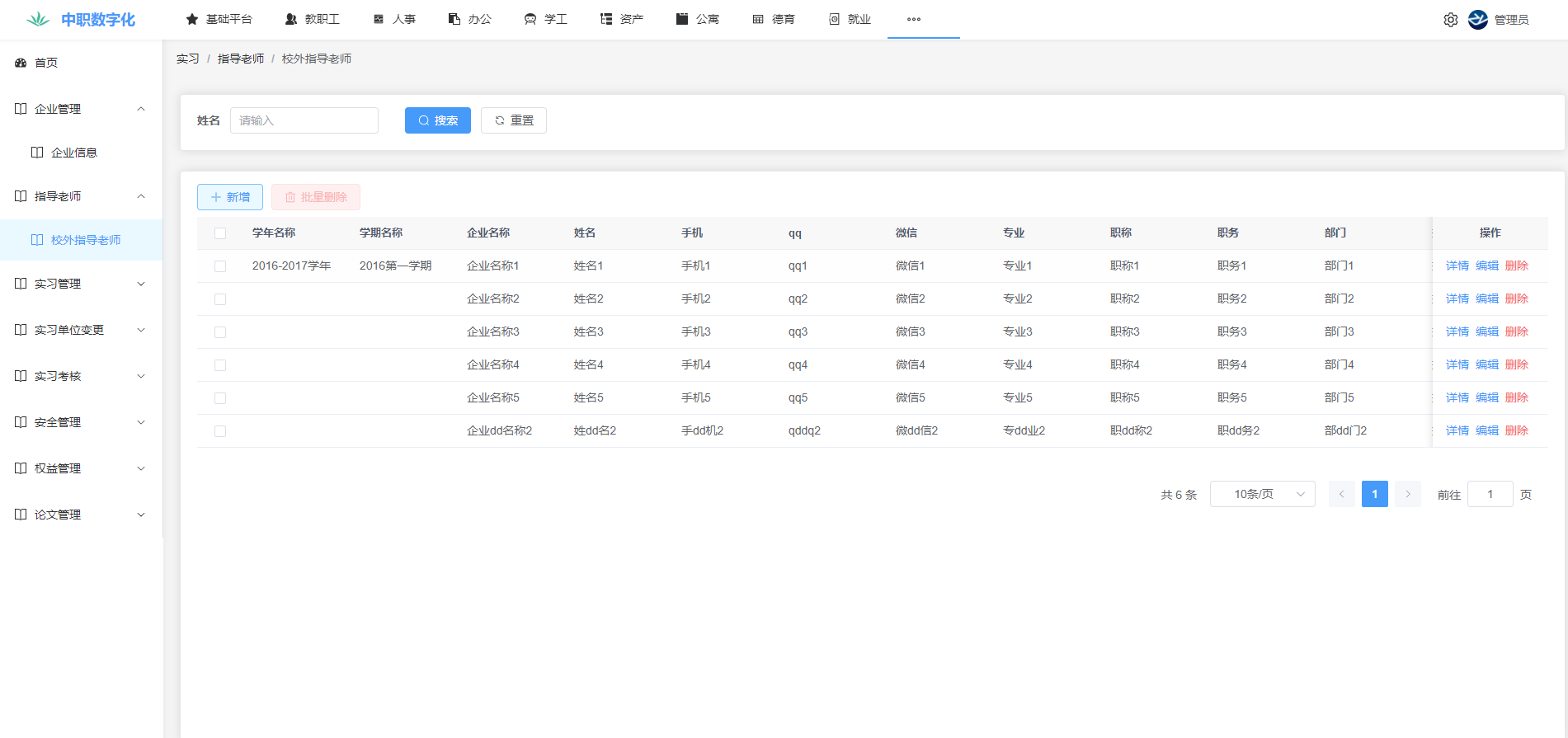Check the row checkbox for 姓名1
This screenshot has width=1568, height=738.
pos(220,266)
